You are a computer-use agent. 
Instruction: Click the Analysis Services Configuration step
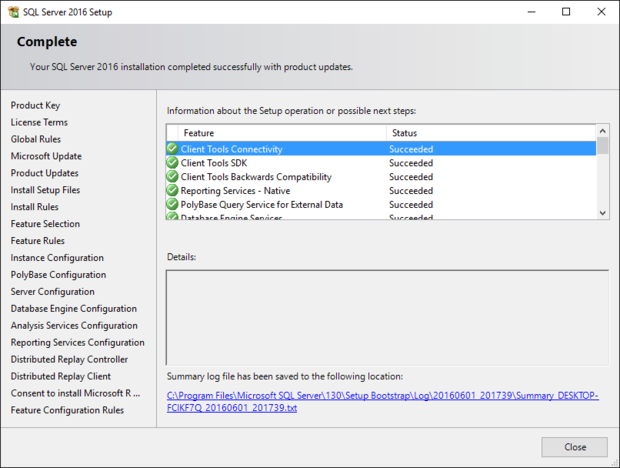point(74,326)
